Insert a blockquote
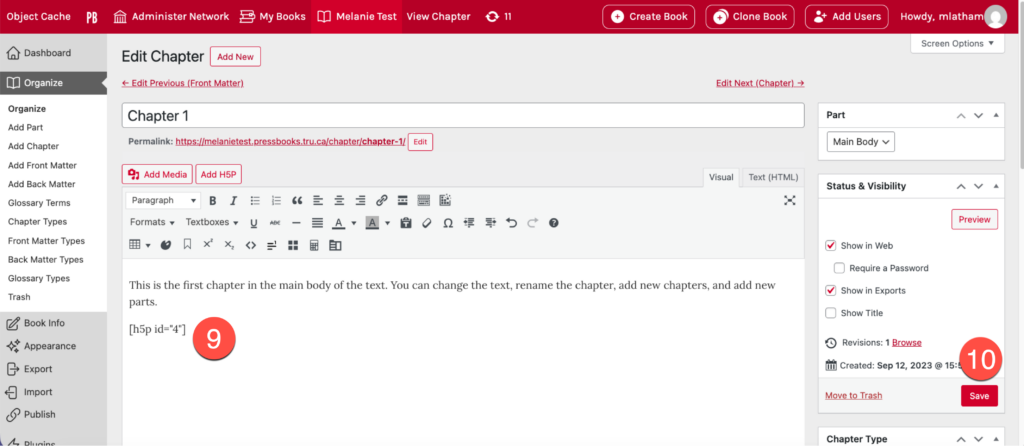The height and width of the screenshot is (446, 1024). click(x=297, y=200)
